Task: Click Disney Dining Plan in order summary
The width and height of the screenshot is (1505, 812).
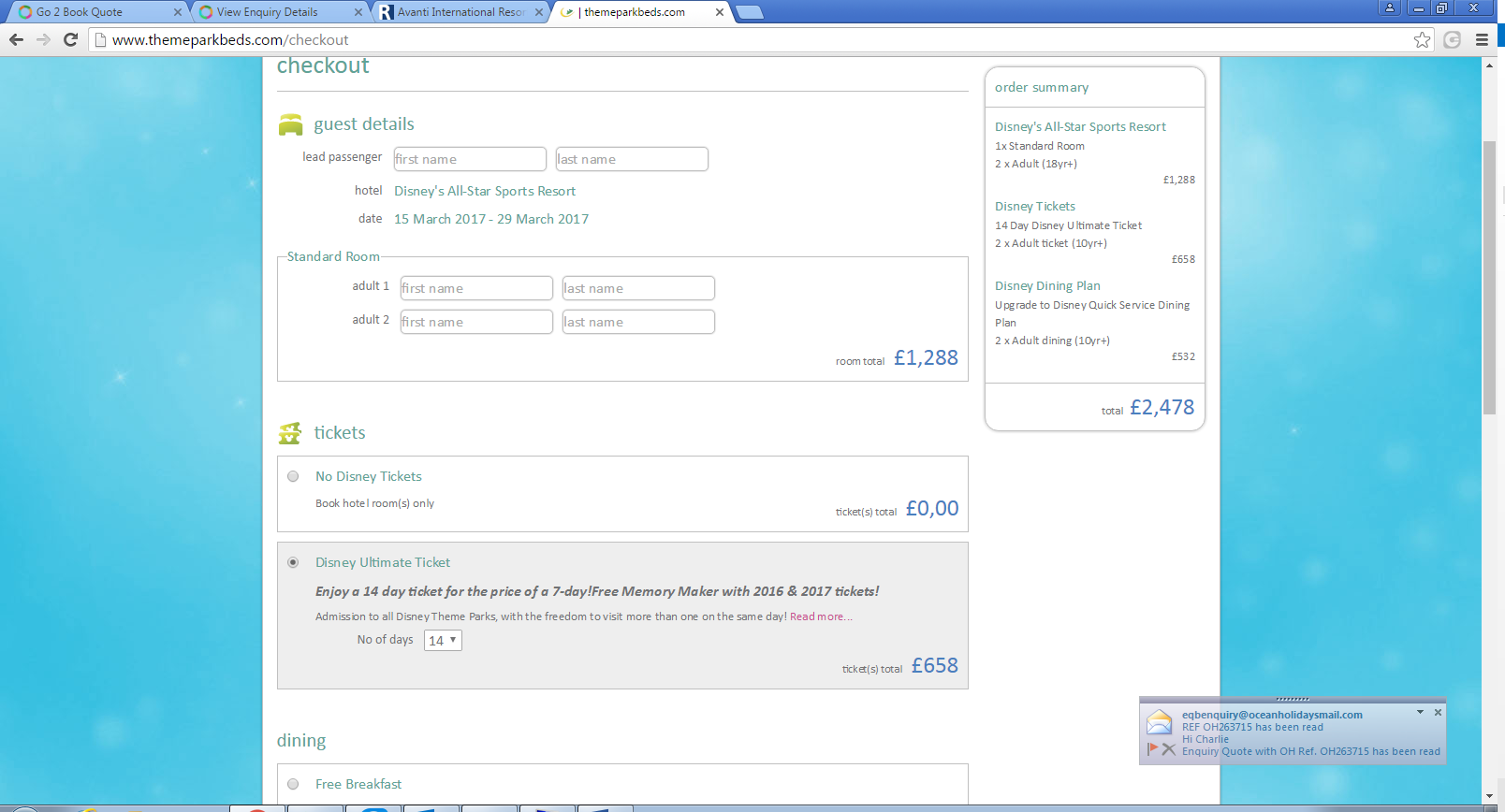Action: click(1047, 285)
